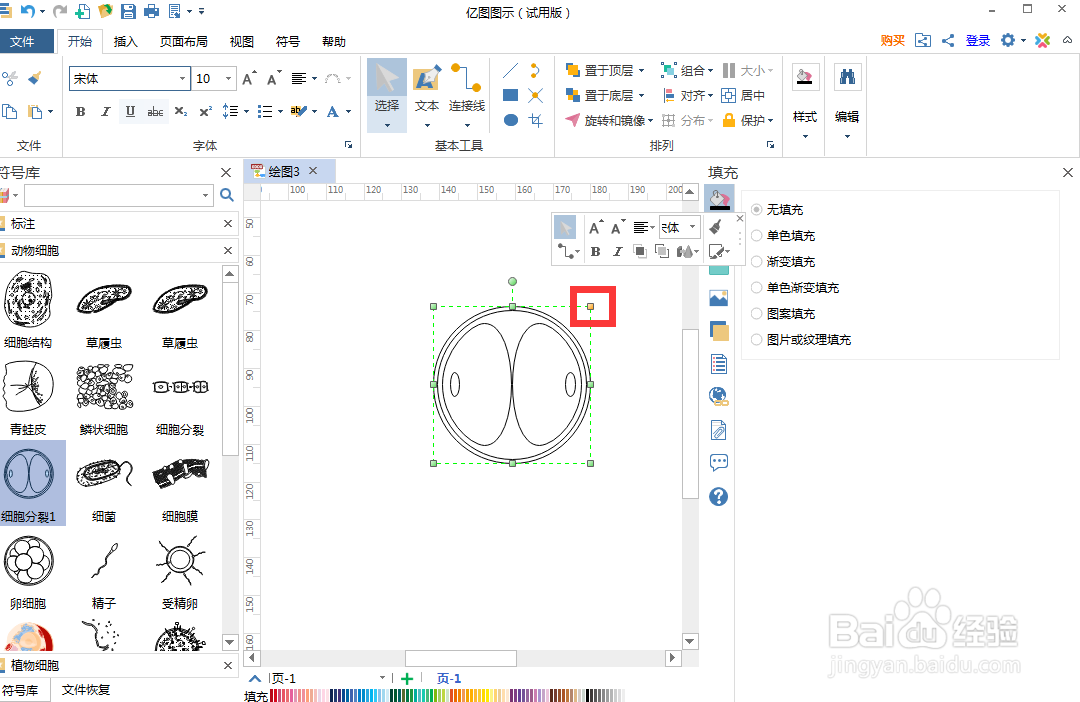This screenshot has width=1080, height=702.
Task: Enable 单色填充 fill mode
Action: [x=756, y=235]
